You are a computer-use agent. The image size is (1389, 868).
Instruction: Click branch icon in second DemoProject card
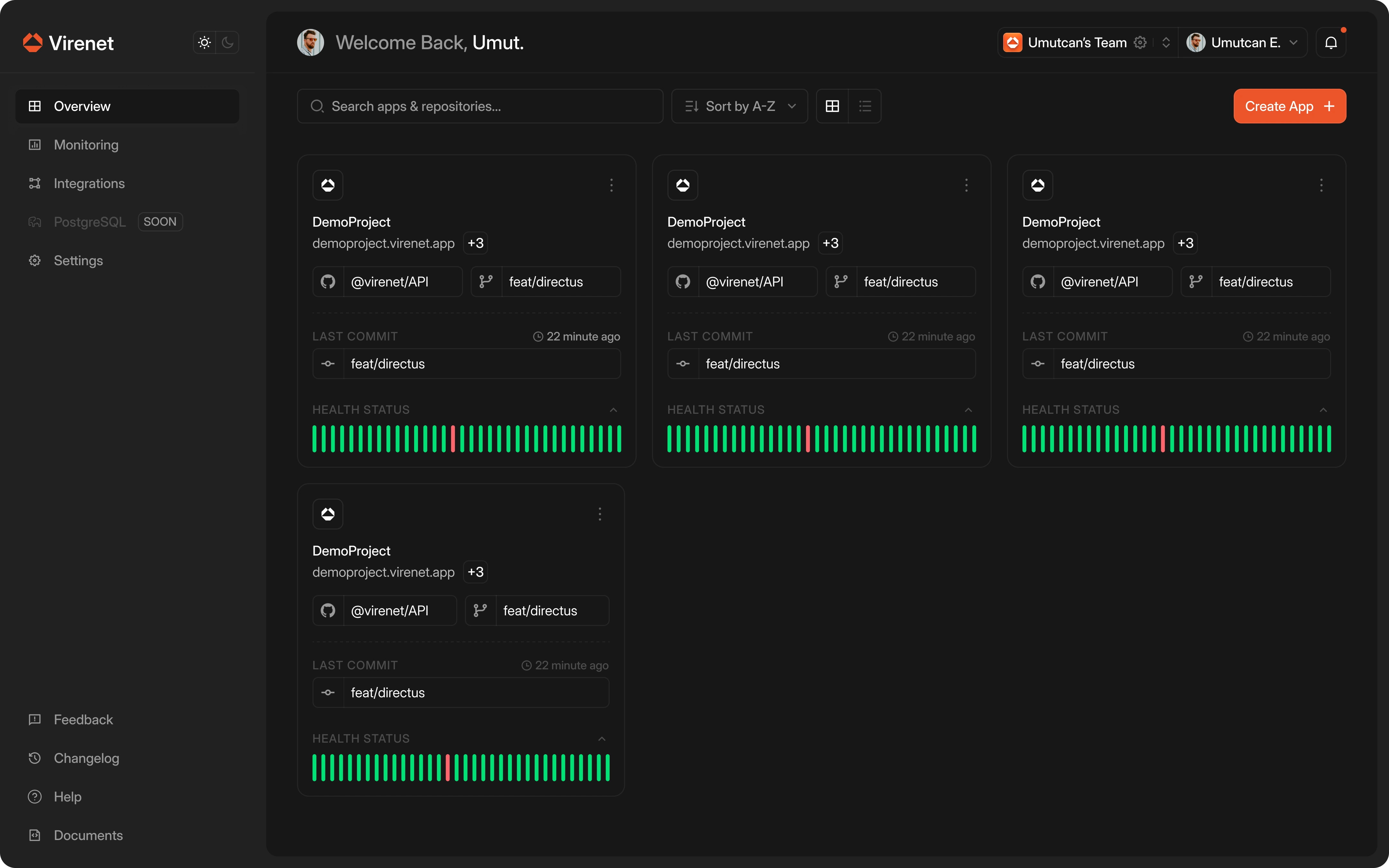click(841, 282)
